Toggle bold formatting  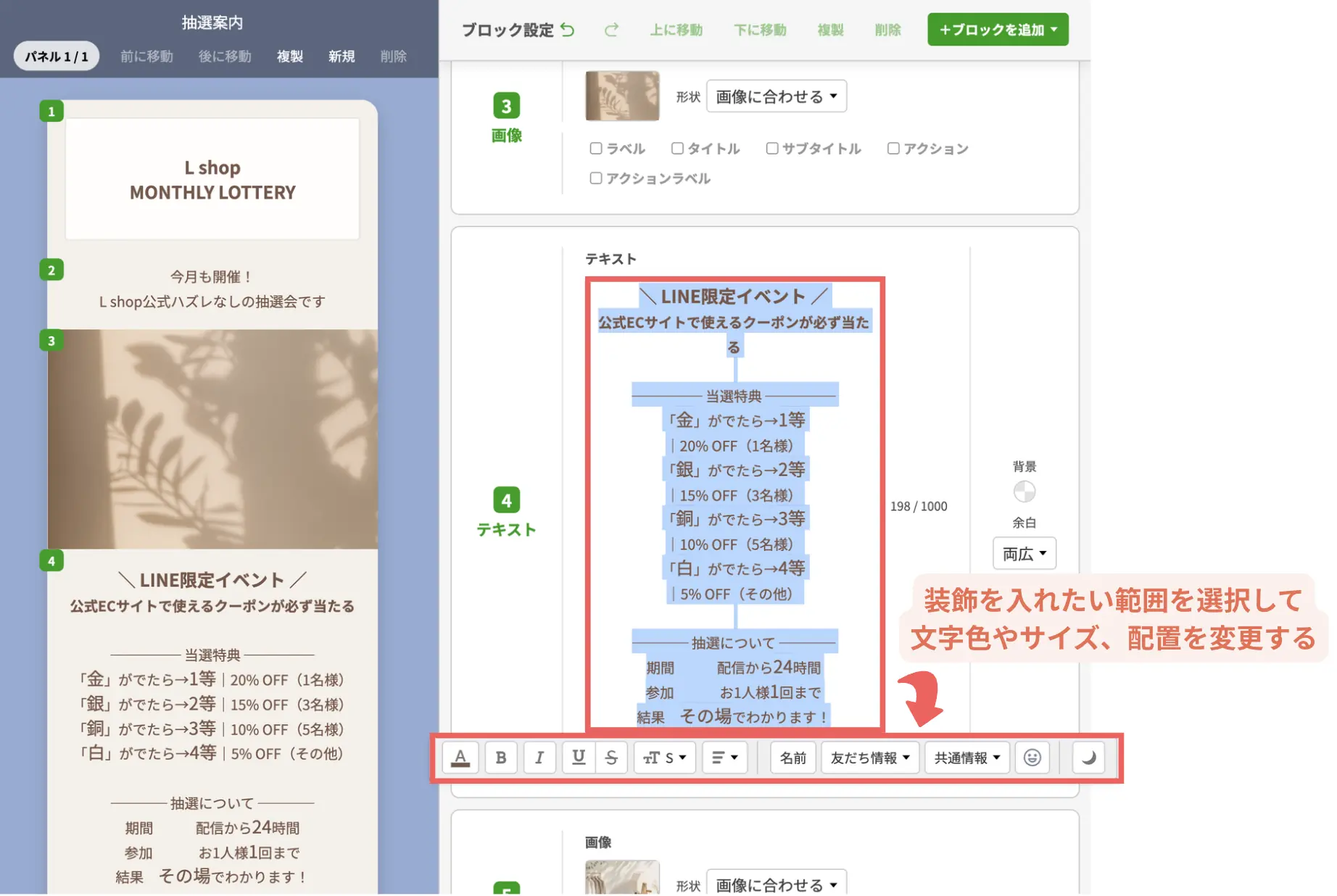[501, 758]
